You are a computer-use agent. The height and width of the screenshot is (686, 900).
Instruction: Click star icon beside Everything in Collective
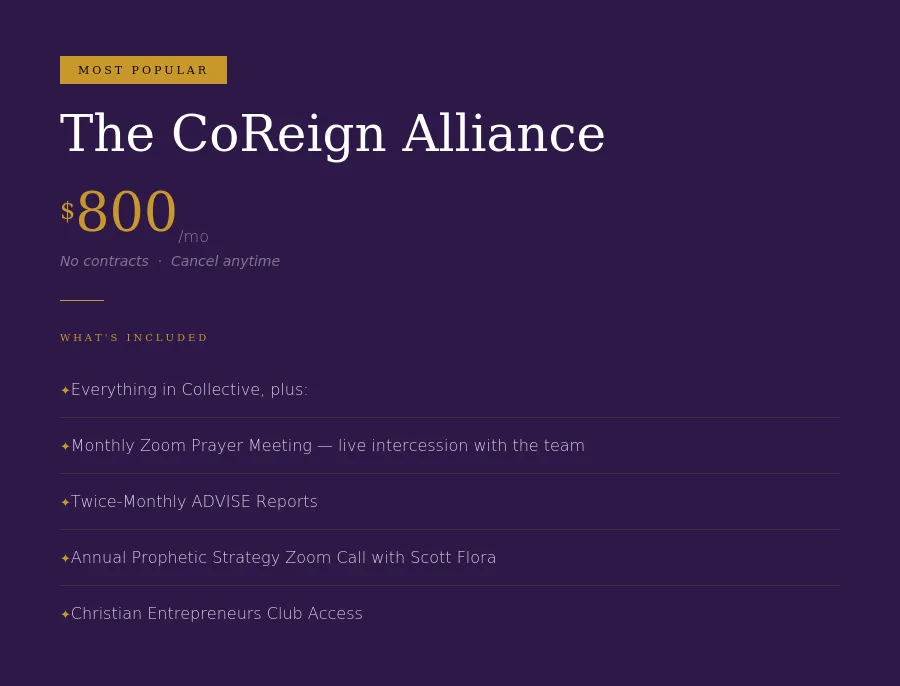[x=65, y=390]
